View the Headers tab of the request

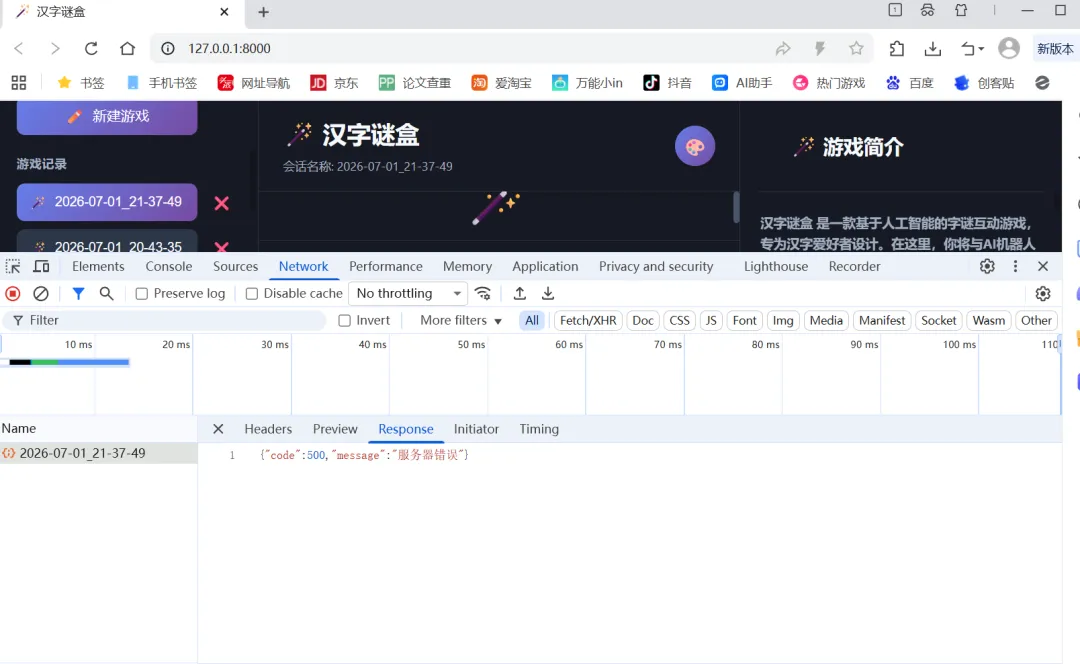[x=268, y=429]
